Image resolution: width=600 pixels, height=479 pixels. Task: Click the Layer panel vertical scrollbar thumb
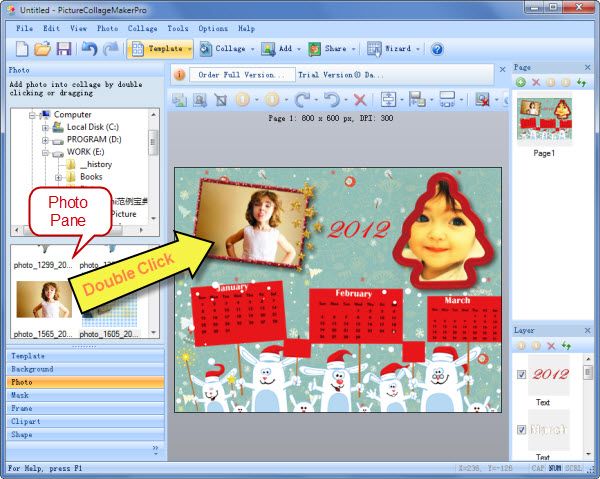coord(588,372)
